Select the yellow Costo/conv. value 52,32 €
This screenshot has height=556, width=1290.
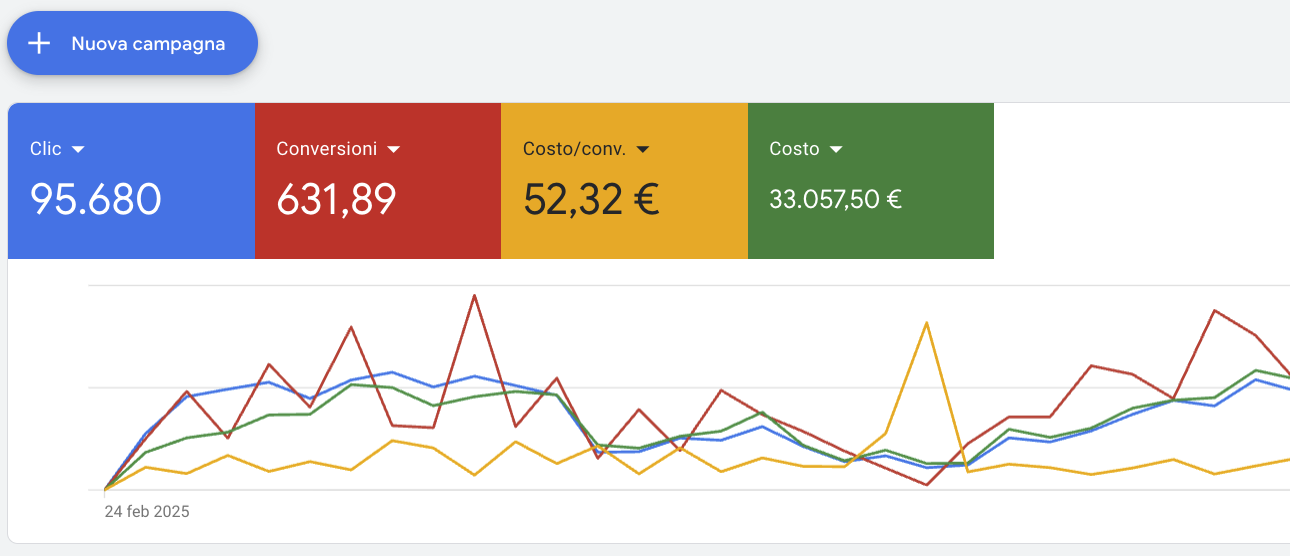click(x=591, y=199)
